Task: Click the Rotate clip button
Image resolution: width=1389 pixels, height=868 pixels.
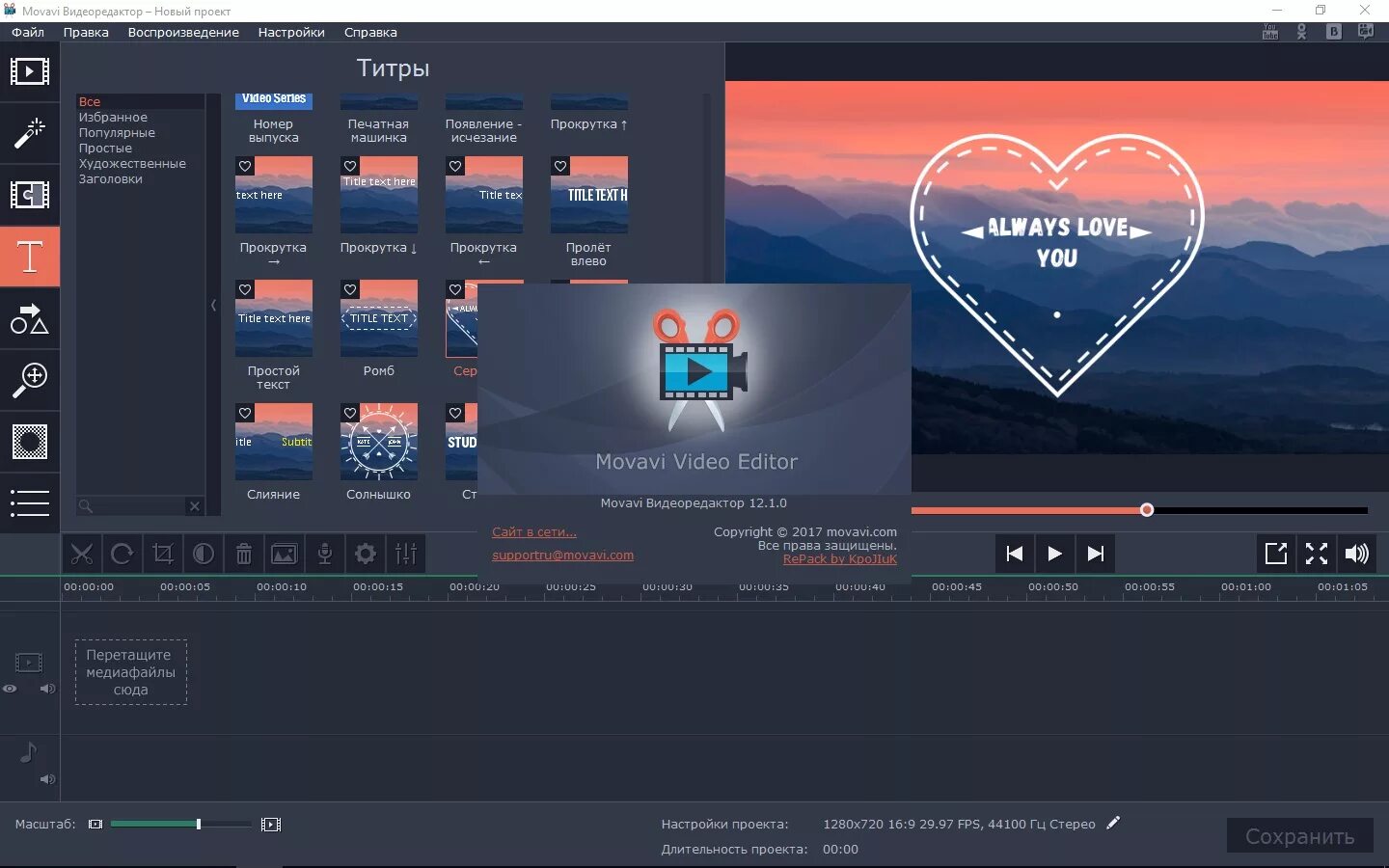Action: 123,554
